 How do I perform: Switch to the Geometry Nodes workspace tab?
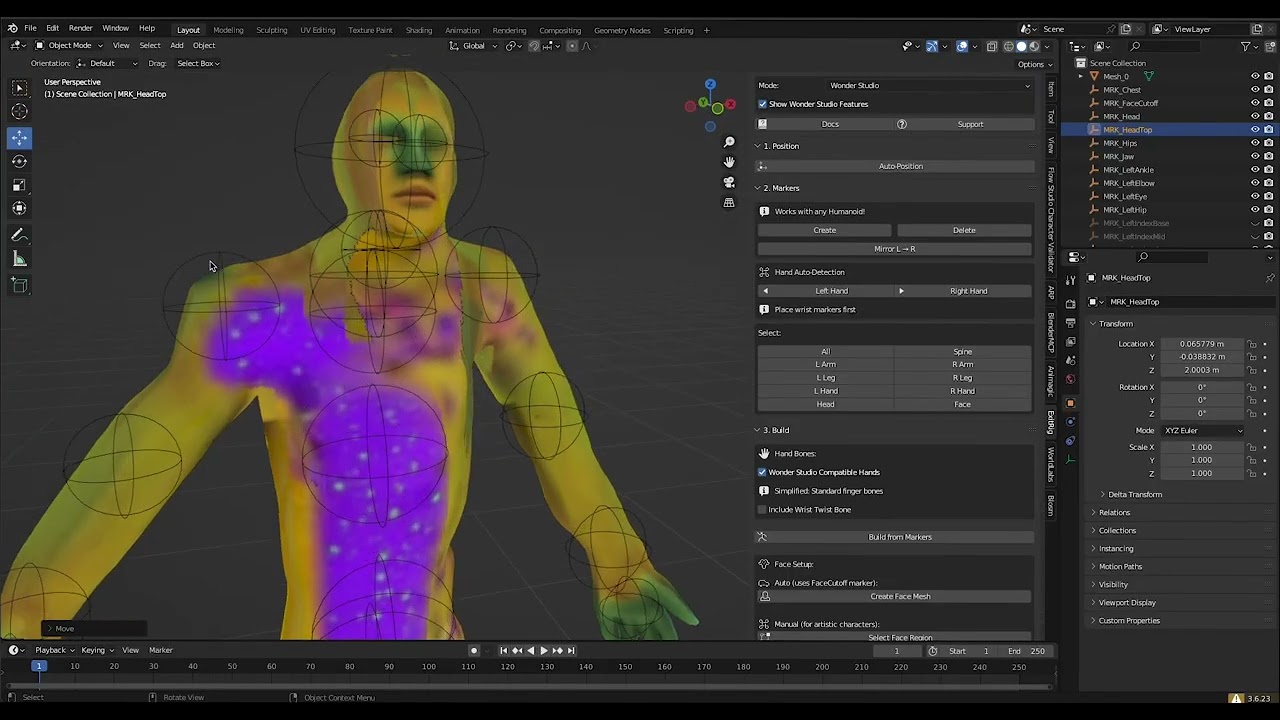pos(622,30)
